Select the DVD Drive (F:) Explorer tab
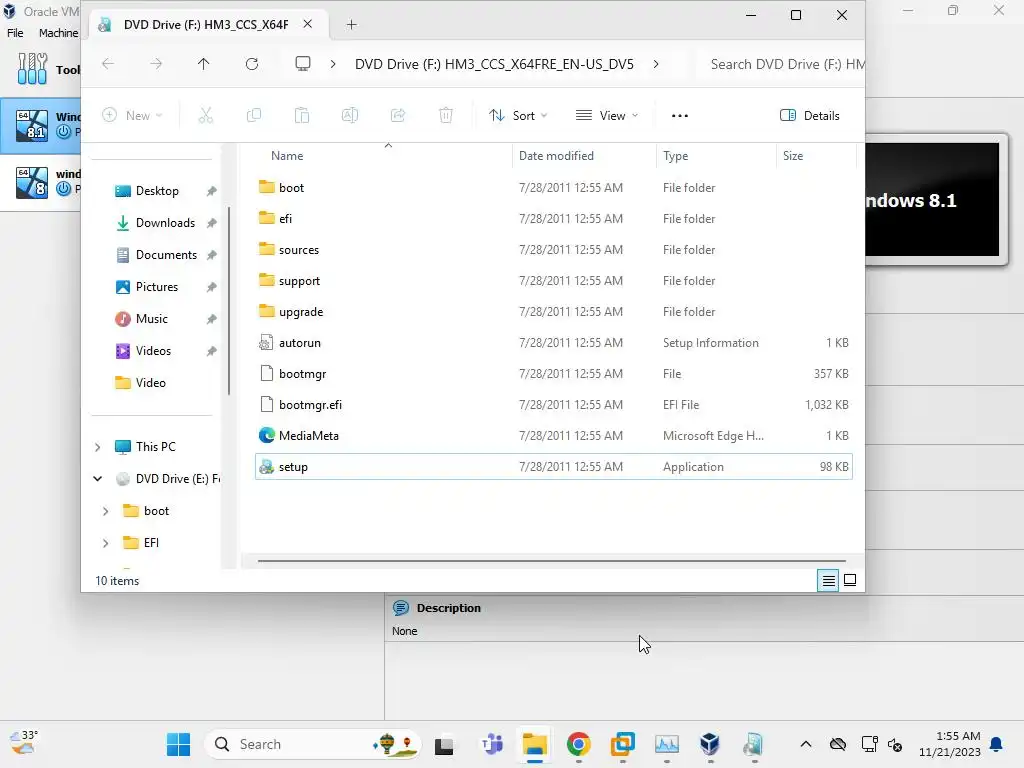The height and width of the screenshot is (768, 1024). [205, 25]
